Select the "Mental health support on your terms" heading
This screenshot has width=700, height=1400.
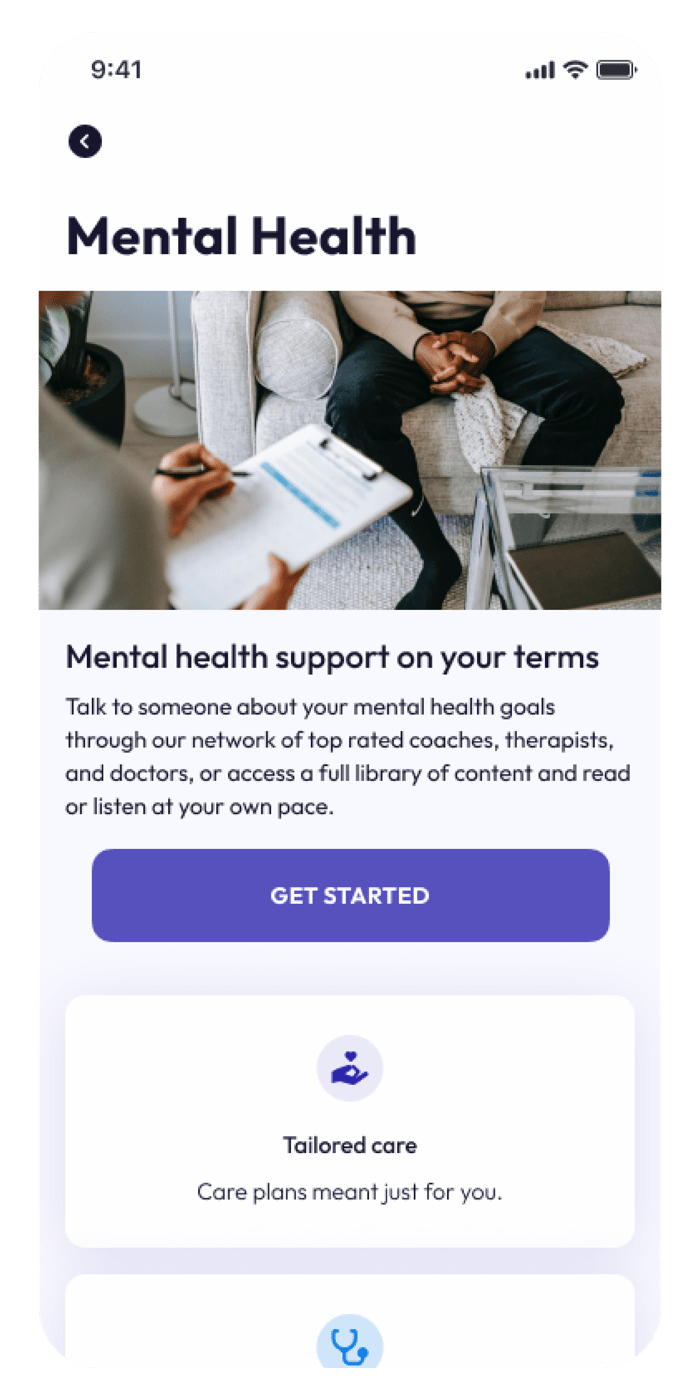pyautogui.click(x=332, y=657)
